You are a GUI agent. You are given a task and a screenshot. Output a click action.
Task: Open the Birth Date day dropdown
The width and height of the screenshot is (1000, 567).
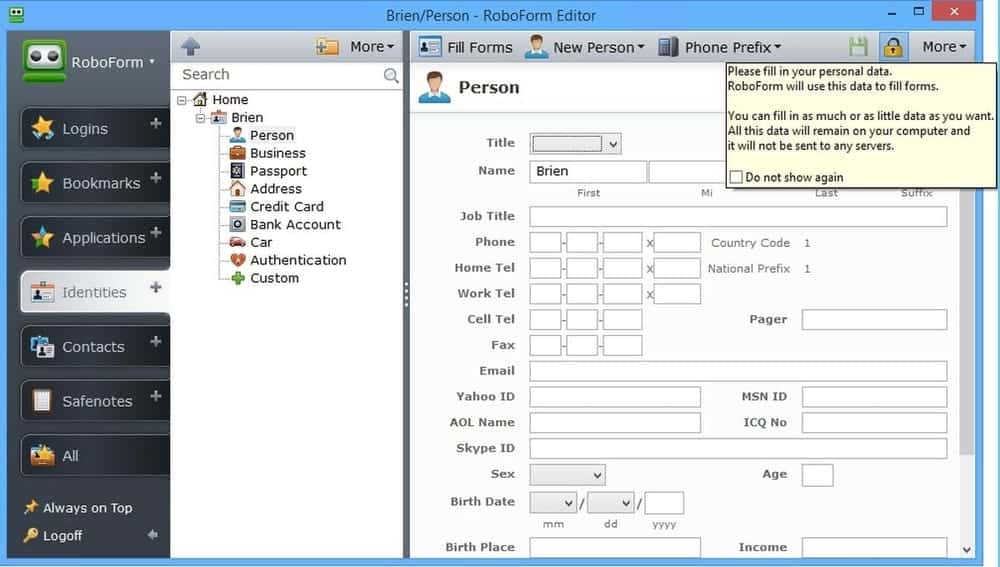(x=610, y=503)
